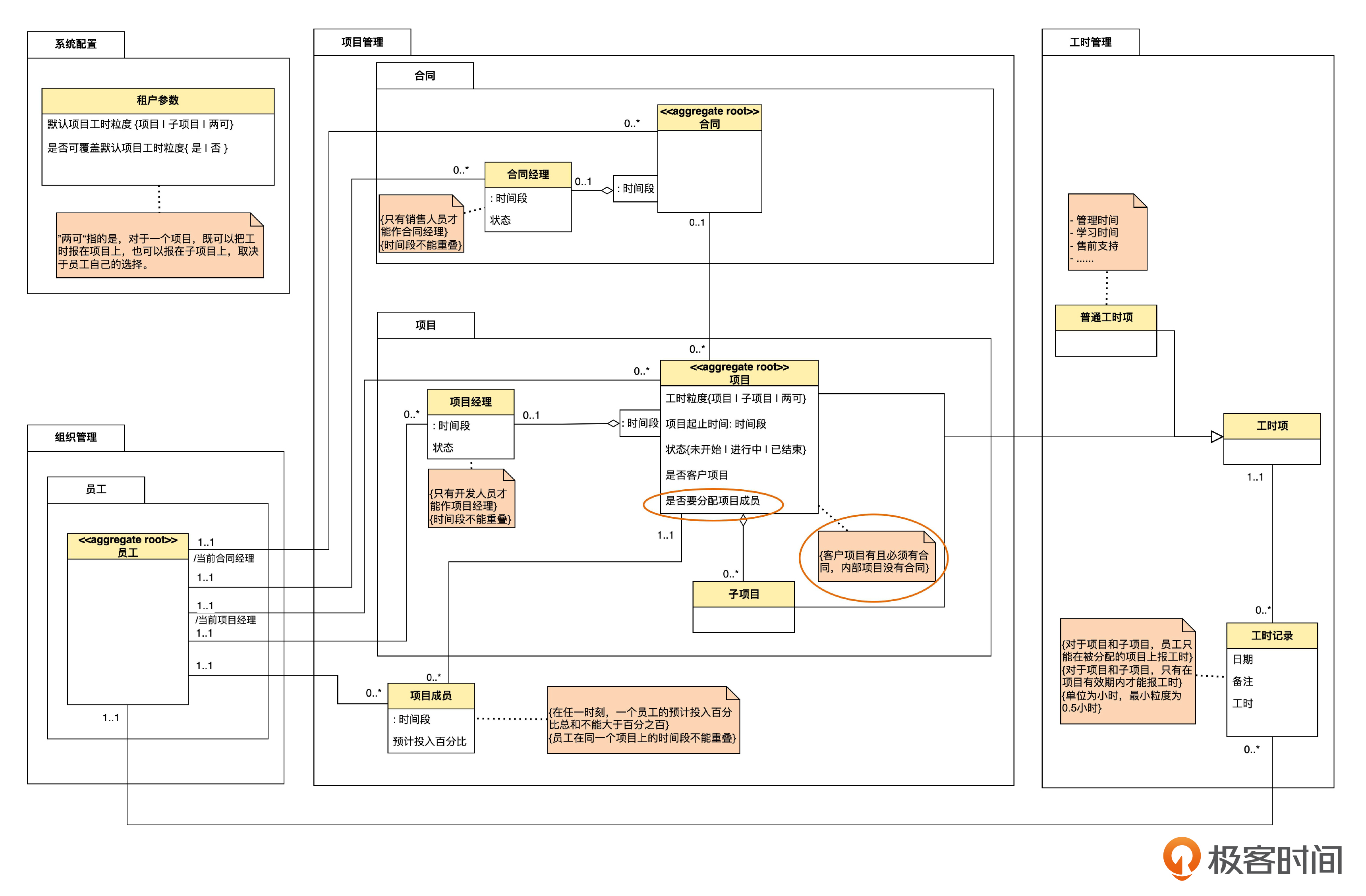Click the 子项目 class box
Image resolution: width=1366 pixels, height=896 pixels.
tap(743, 594)
